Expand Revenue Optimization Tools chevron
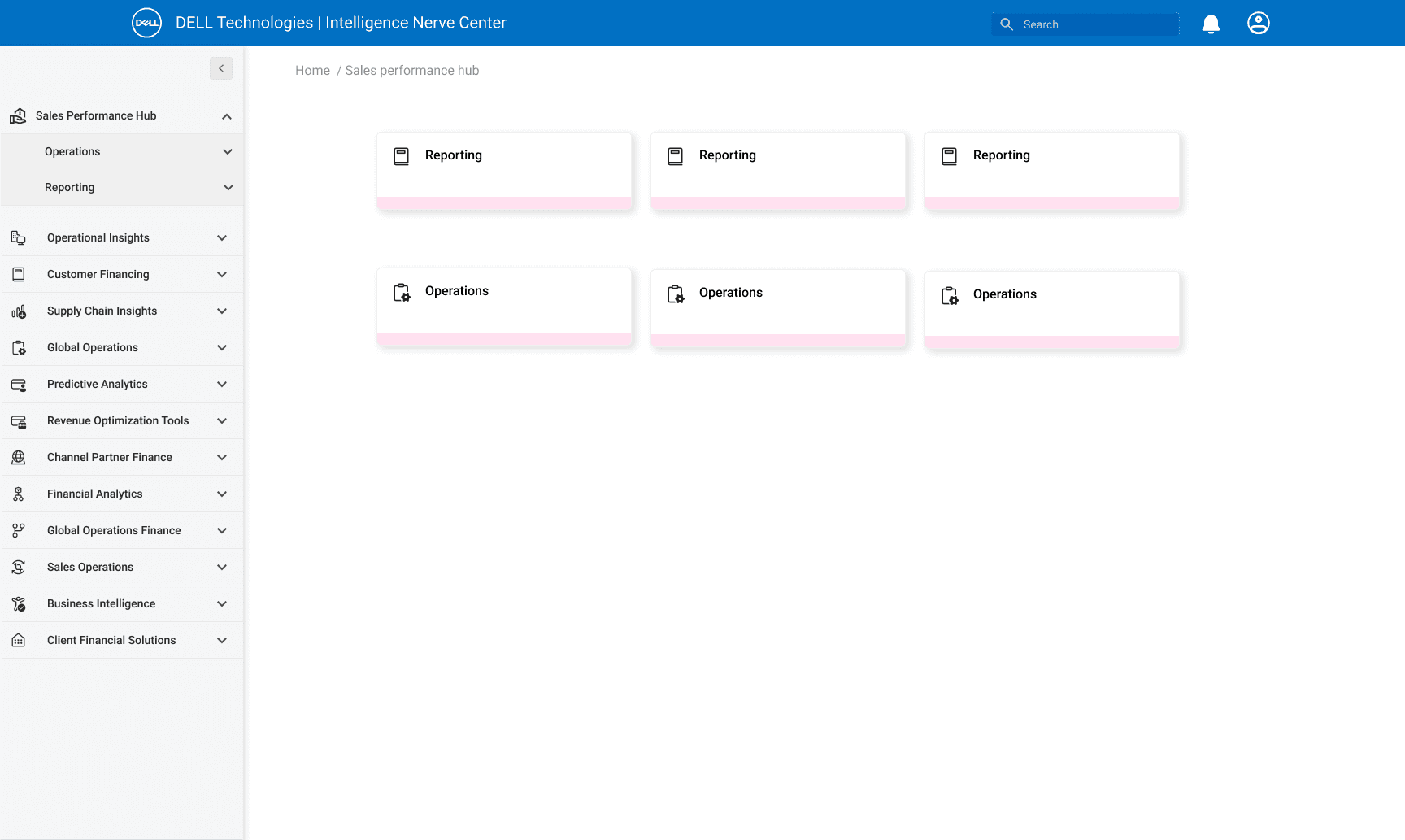Image resolution: width=1405 pixels, height=840 pixels. coord(222,420)
